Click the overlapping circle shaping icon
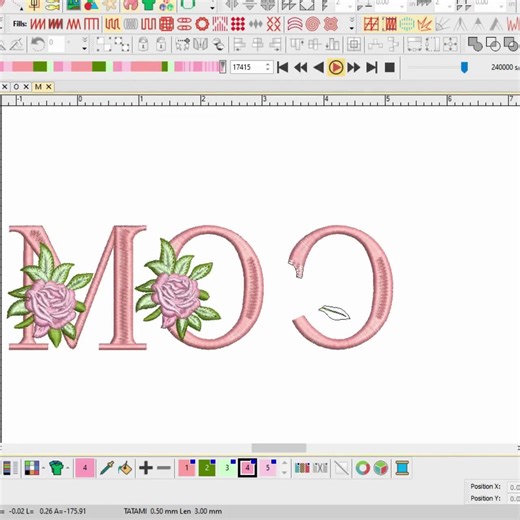 (493, 44)
